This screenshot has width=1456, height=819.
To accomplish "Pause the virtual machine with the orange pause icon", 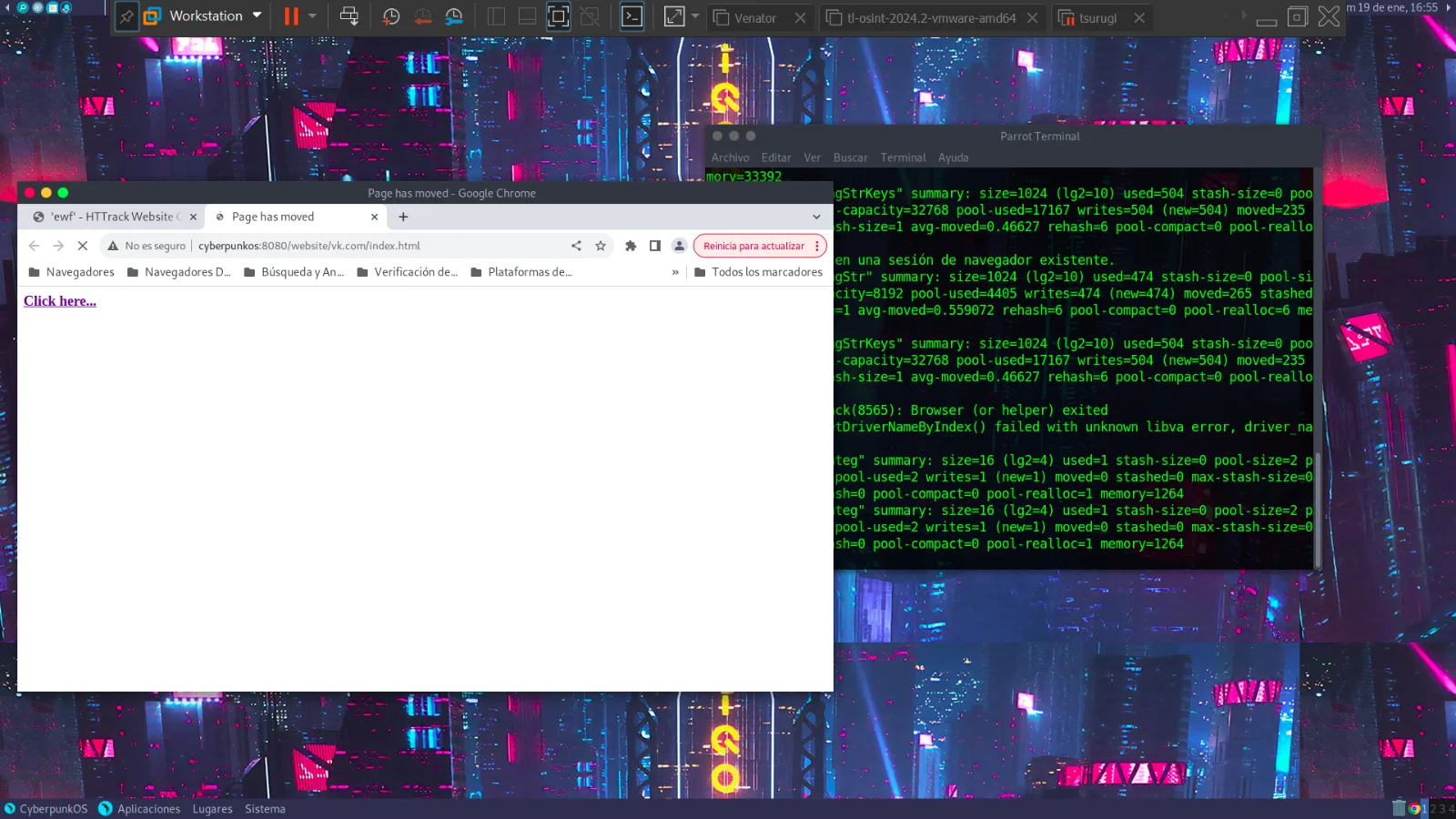I will [291, 16].
